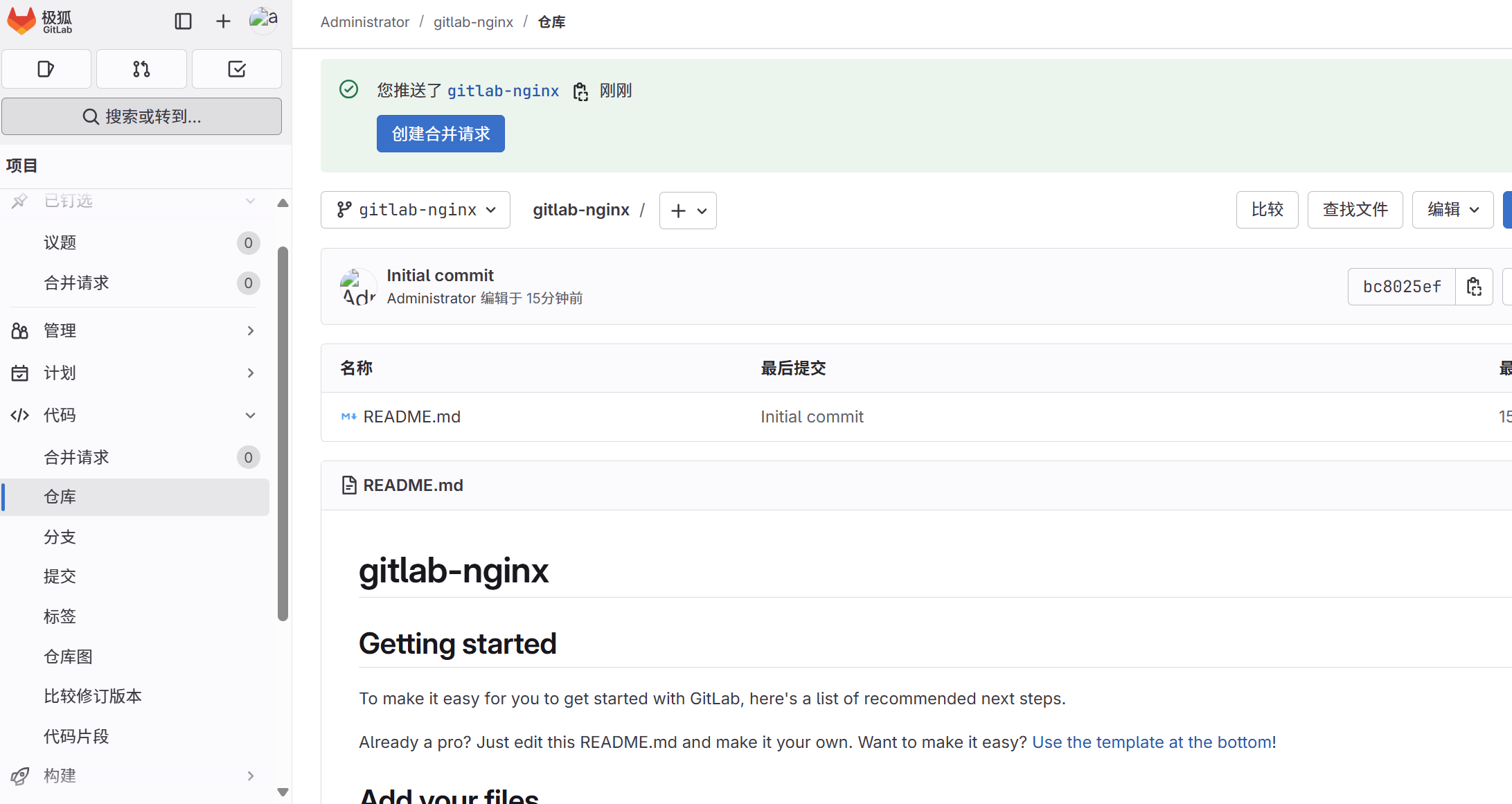
Task: Copy the pushed branch name icon
Action: coord(580,91)
